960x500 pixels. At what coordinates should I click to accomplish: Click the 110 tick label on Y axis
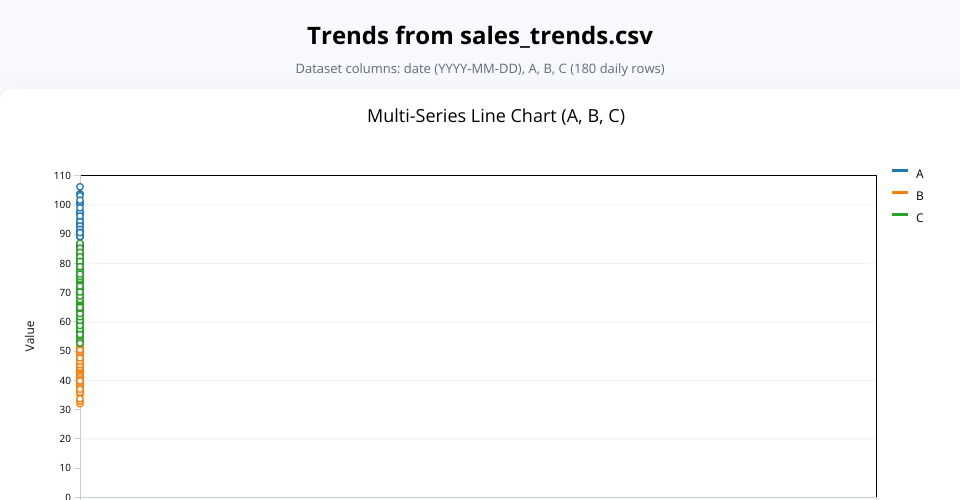(x=62, y=175)
